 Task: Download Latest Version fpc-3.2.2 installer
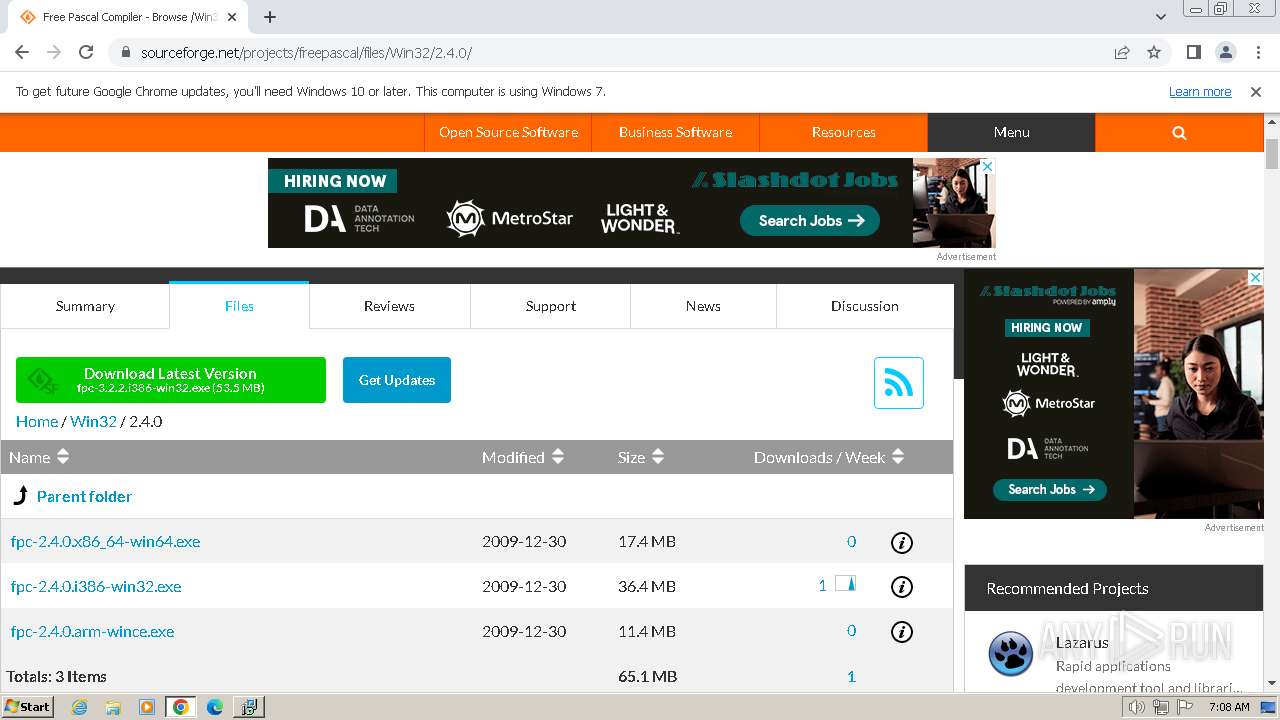[x=171, y=380]
